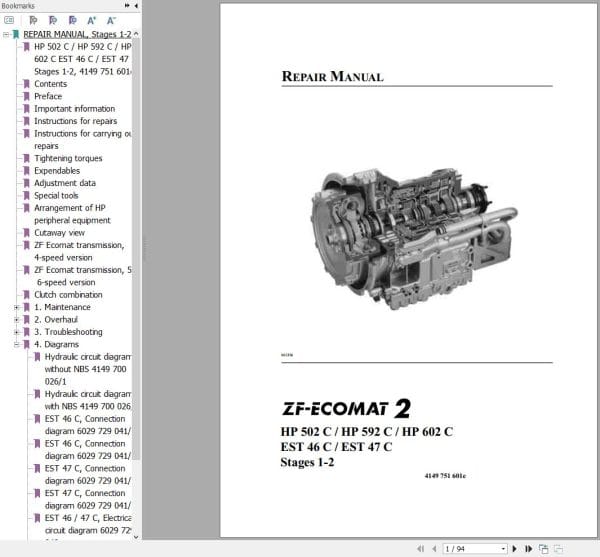
Task: Go to the next page
Action: pyautogui.click(x=515, y=549)
